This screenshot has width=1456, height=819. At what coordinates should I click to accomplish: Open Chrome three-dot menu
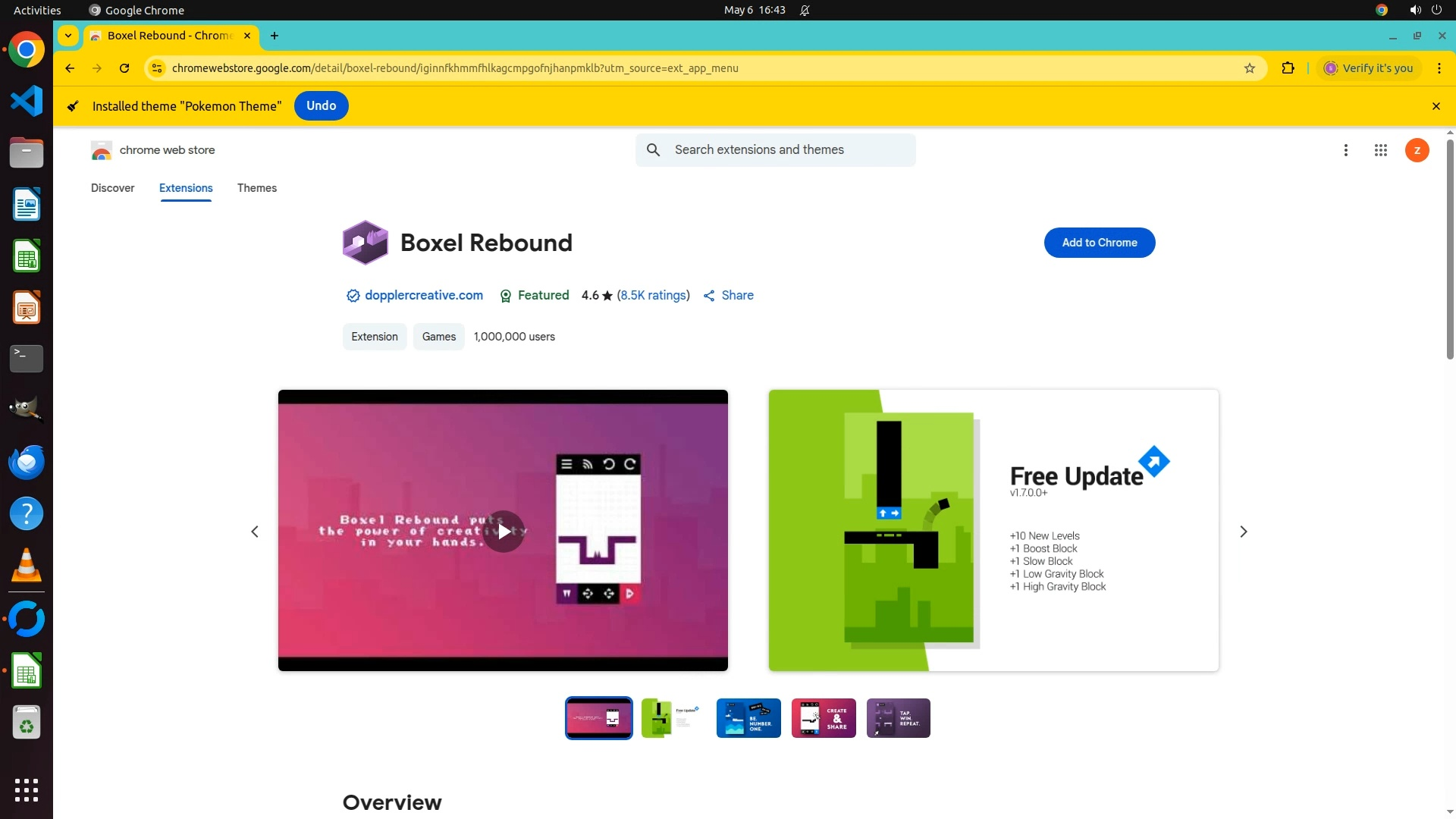click(x=1439, y=68)
